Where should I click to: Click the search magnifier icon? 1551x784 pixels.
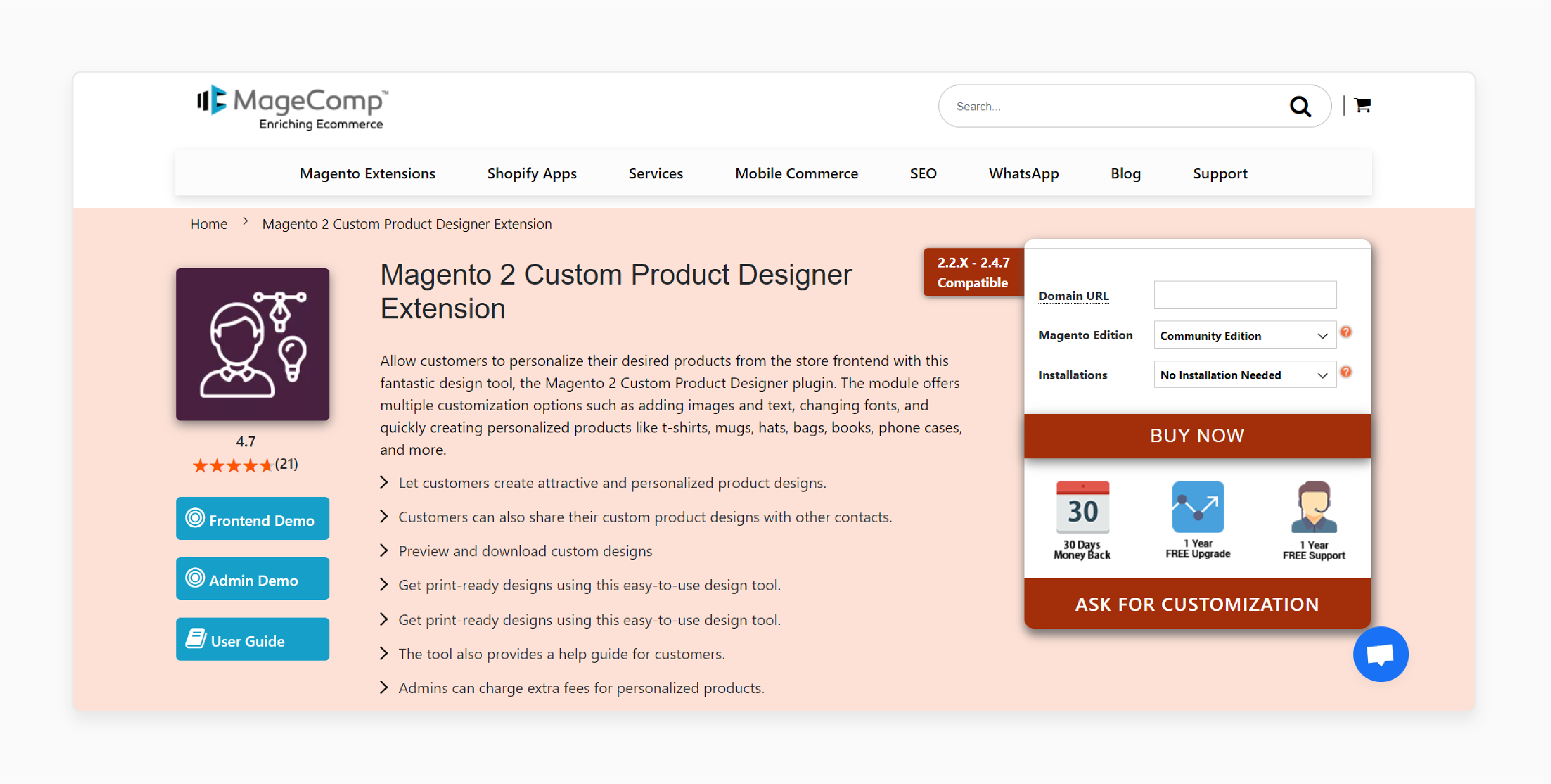pyautogui.click(x=1300, y=106)
